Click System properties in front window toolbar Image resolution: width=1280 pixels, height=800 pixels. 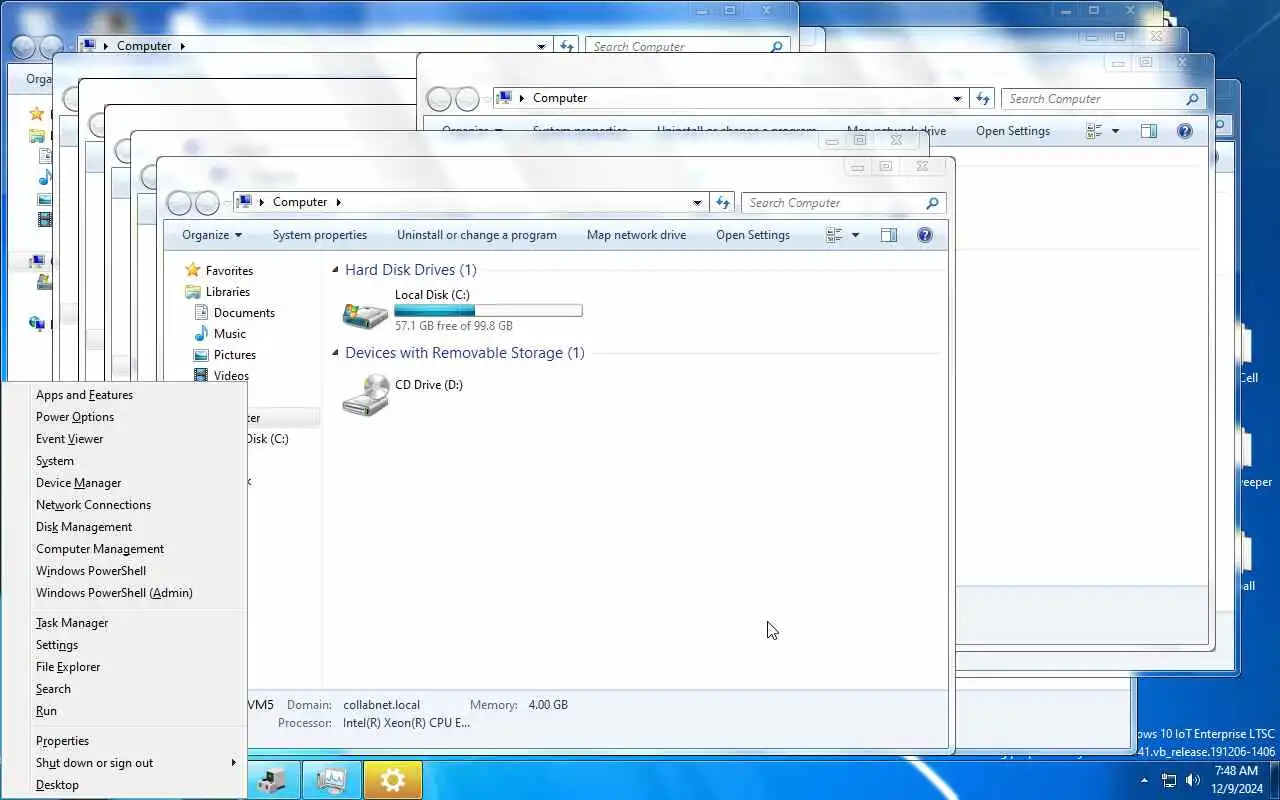[320, 235]
